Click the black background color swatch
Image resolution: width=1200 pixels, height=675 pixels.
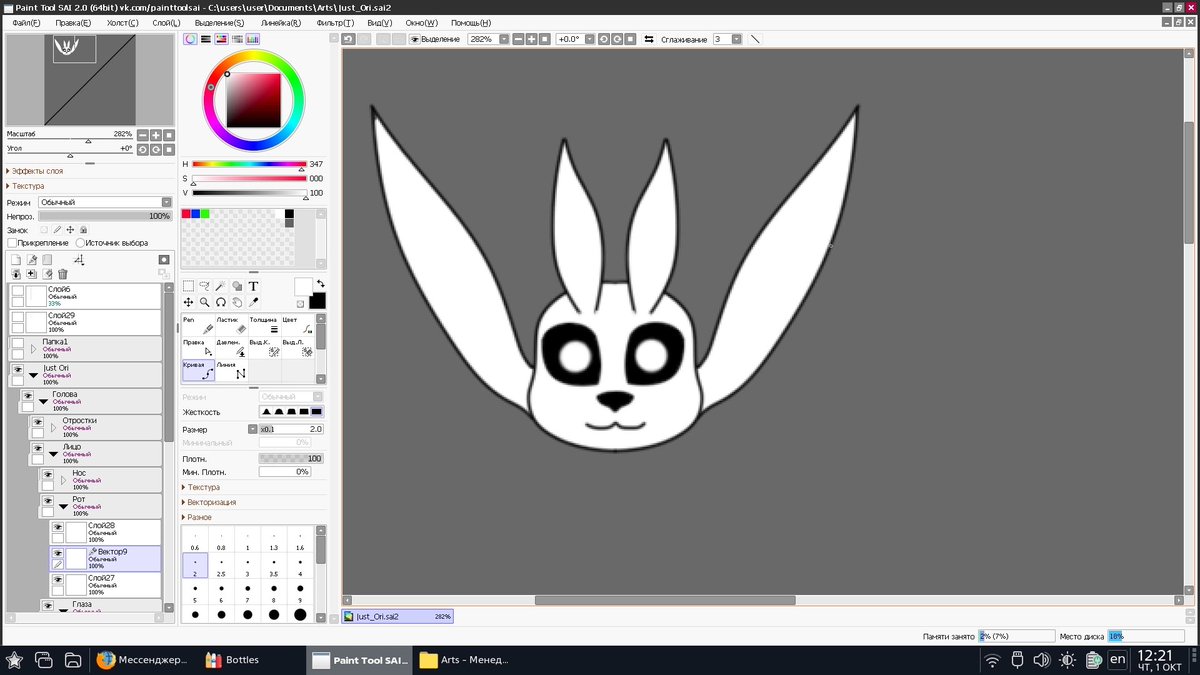point(317,301)
